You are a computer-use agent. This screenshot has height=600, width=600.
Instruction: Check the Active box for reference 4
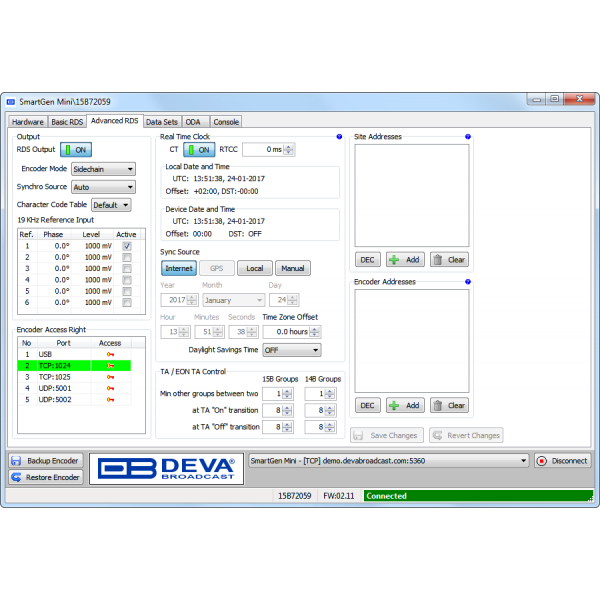(x=127, y=280)
